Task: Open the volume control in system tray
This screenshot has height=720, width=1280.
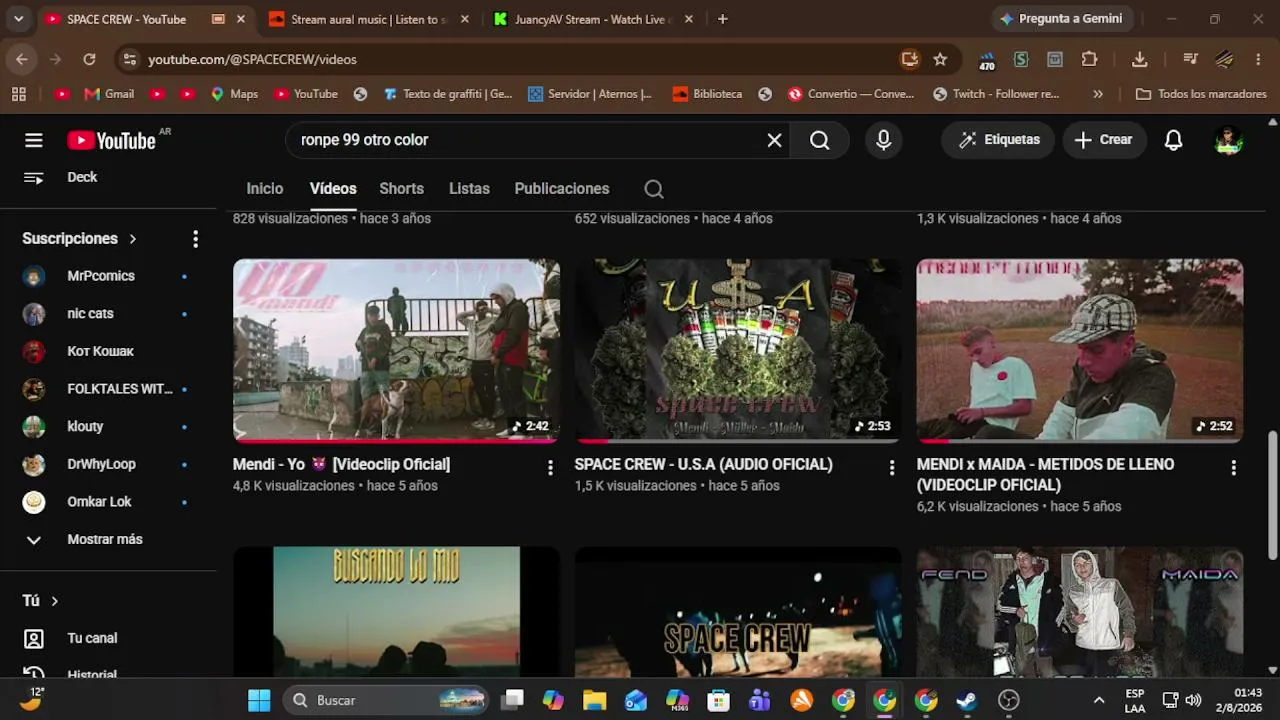Action: pos(1193,700)
